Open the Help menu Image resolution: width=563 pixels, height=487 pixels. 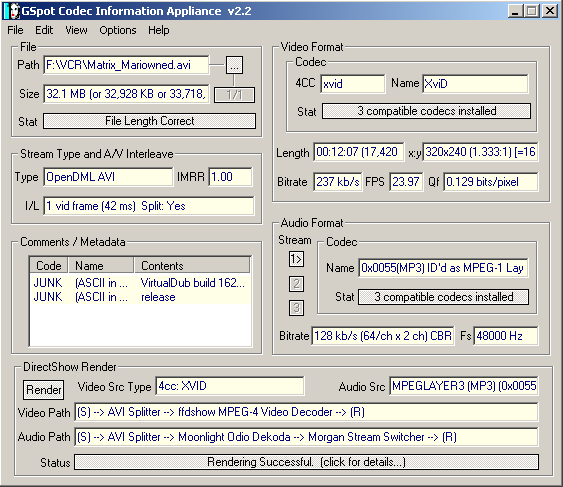pos(159,30)
